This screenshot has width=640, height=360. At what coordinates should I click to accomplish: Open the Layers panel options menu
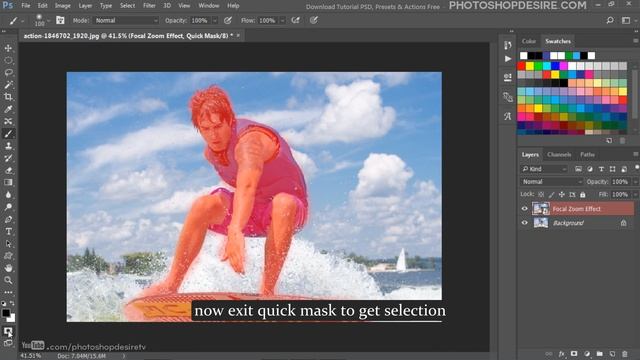tap(636, 154)
